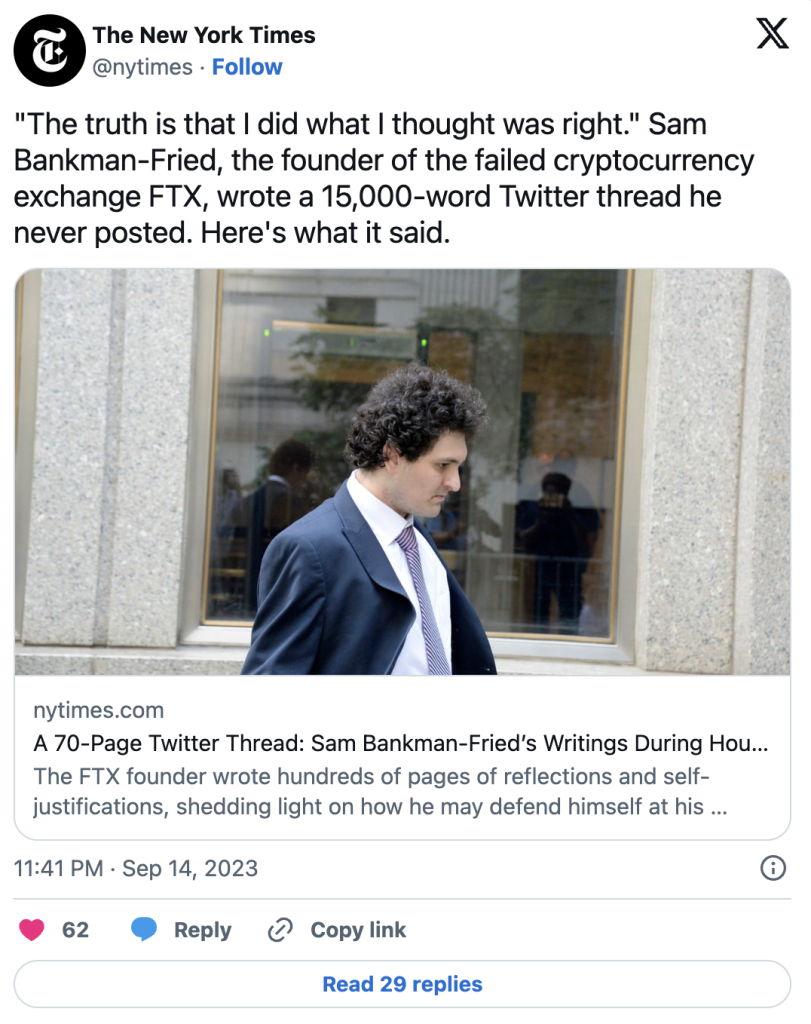The height and width of the screenshot is (1024, 811).
Task: Click the nytimes.com domain in link card
Action: pos(98,711)
